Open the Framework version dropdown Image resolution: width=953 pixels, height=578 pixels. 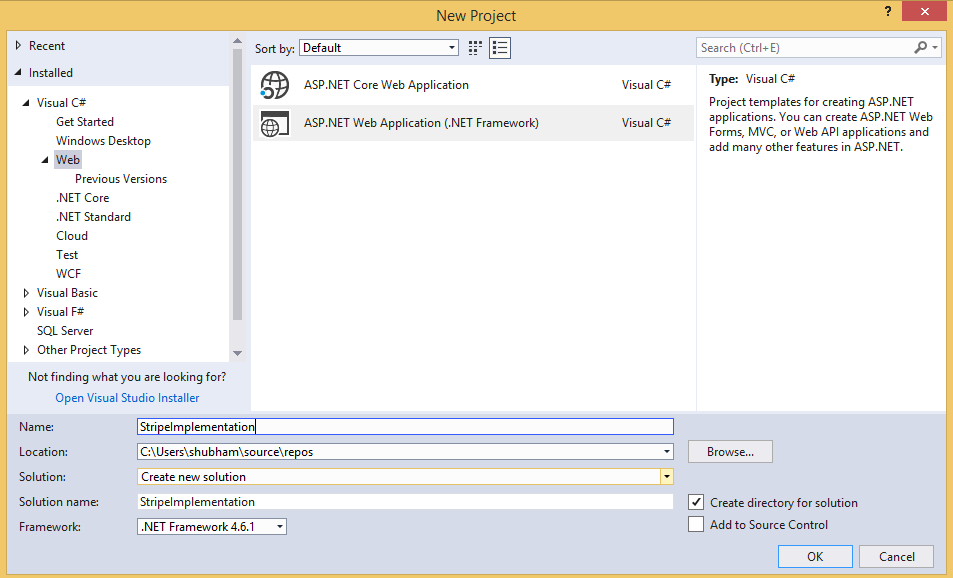(x=212, y=526)
